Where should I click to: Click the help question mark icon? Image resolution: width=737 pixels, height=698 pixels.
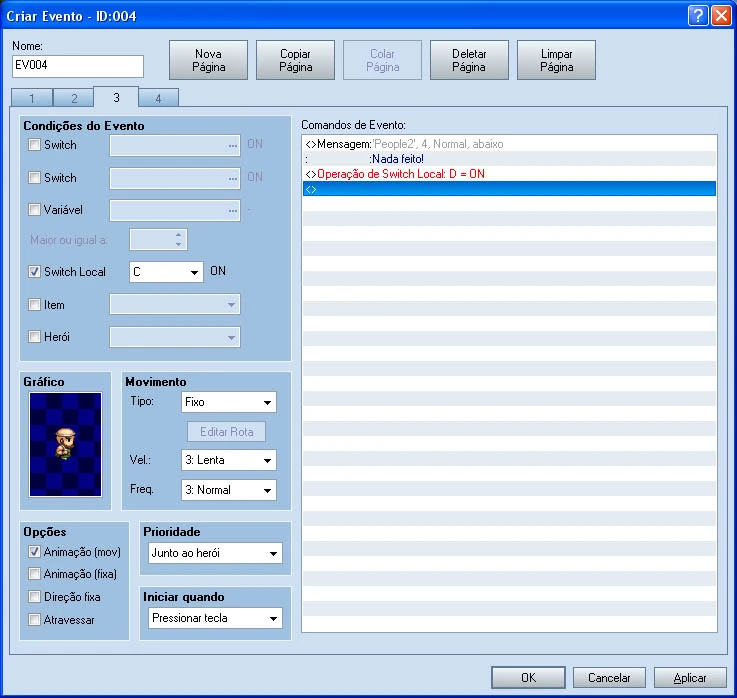[x=698, y=16]
